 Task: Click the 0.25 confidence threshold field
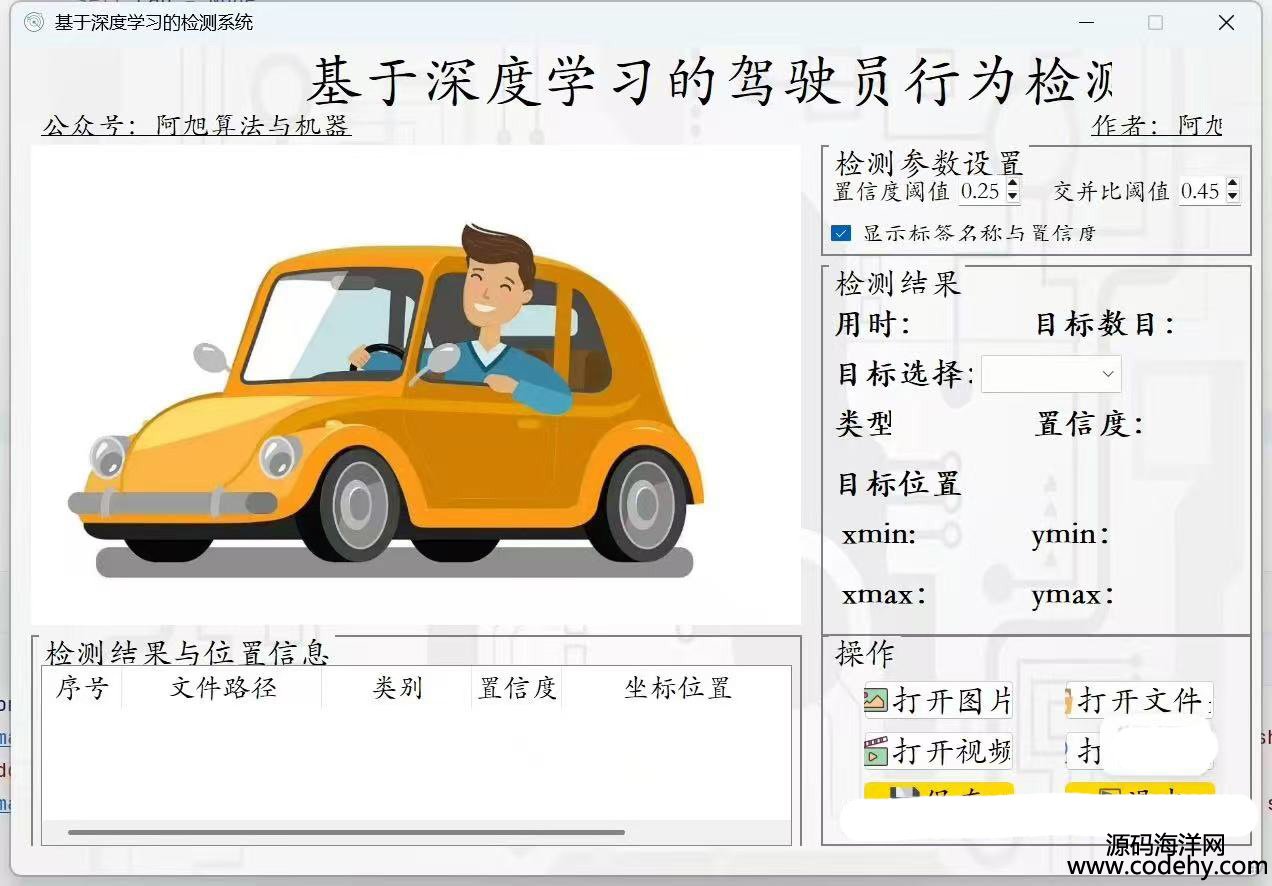(x=982, y=190)
